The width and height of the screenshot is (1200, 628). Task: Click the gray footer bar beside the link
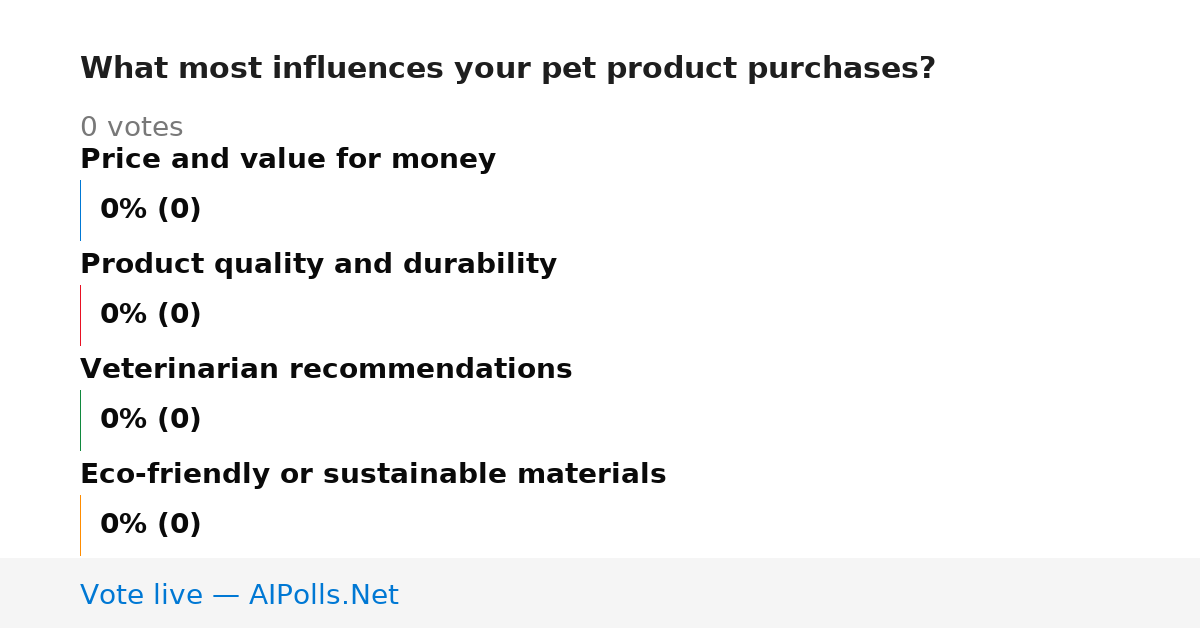pos(800,593)
